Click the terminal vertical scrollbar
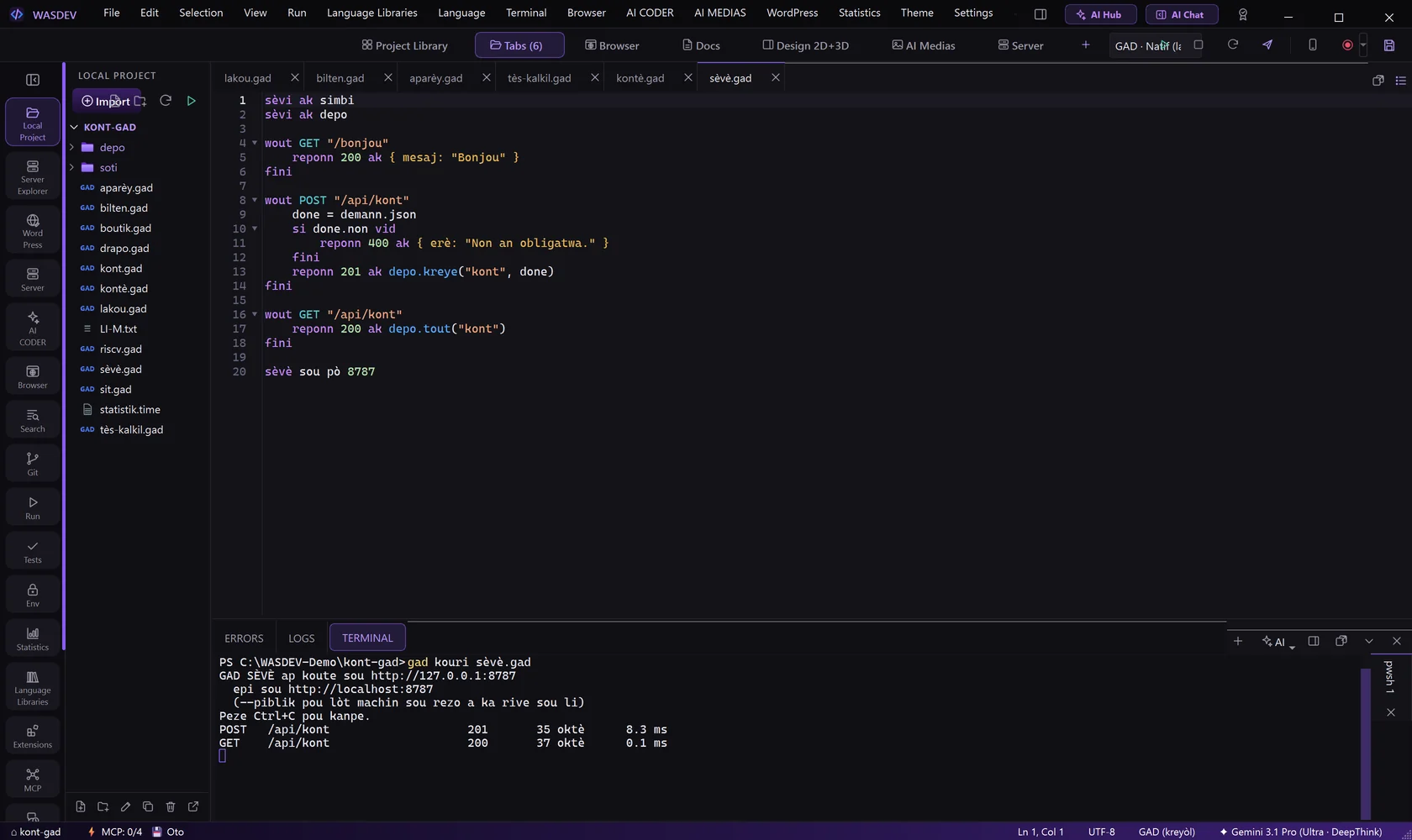 click(x=1366, y=743)
